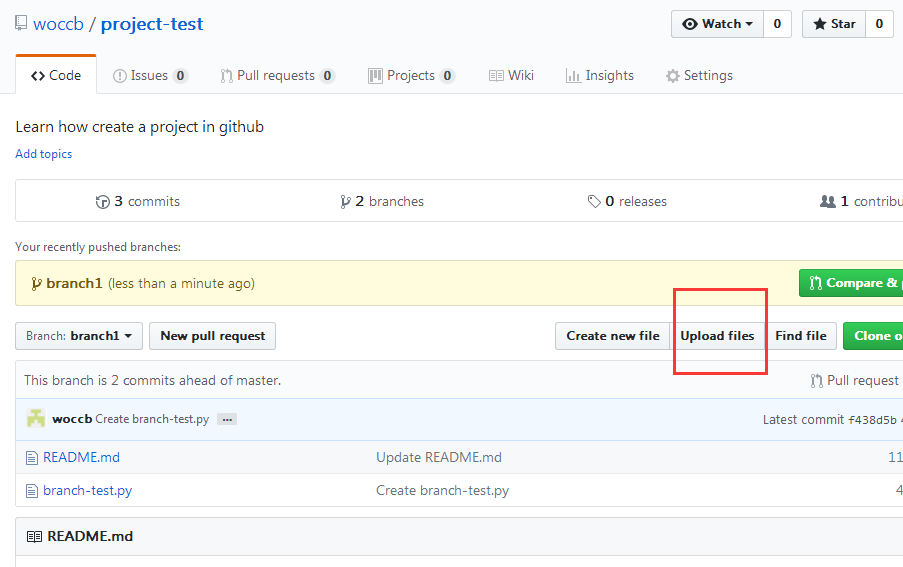Viewport: 903px width, 567px height.
Task: Open the README.md file
Action: pos(81,458)
